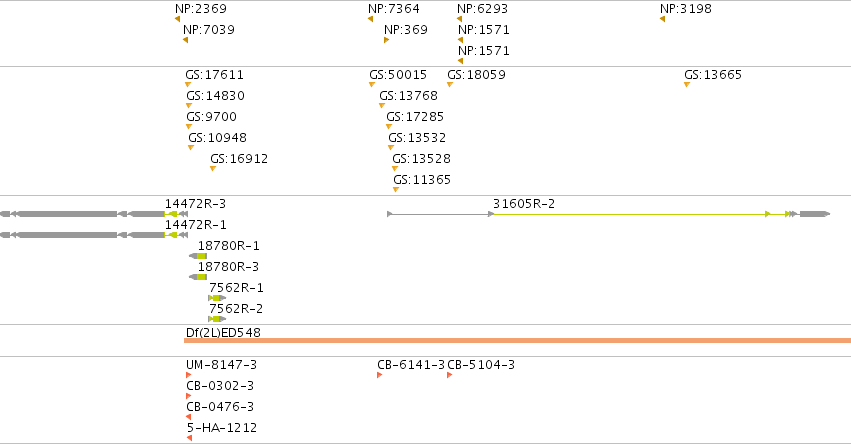Select the CB-6141-3 insertion label
851x444 pixels.
pos(411,365)
